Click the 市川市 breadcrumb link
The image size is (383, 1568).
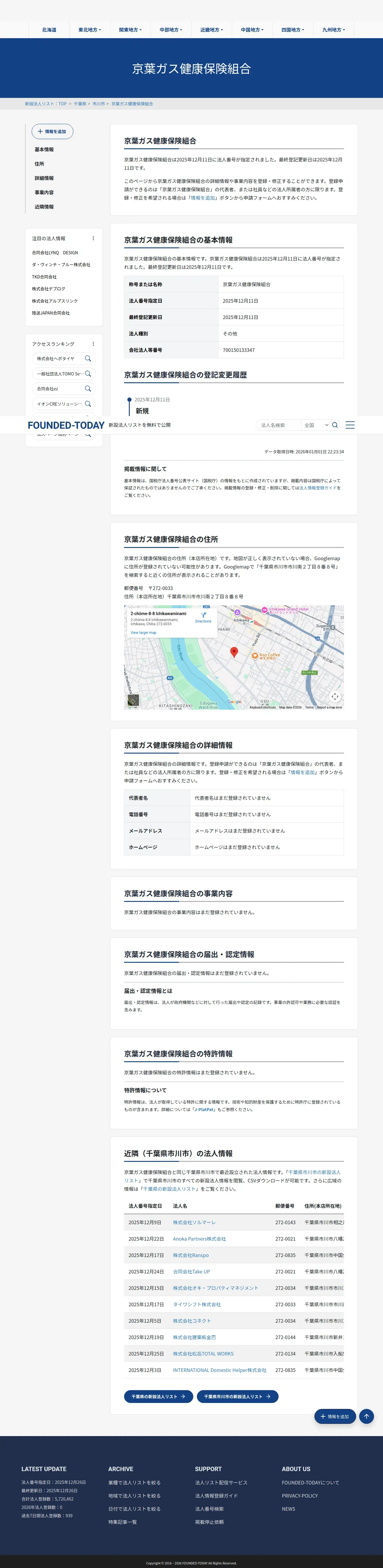point(98,104)
